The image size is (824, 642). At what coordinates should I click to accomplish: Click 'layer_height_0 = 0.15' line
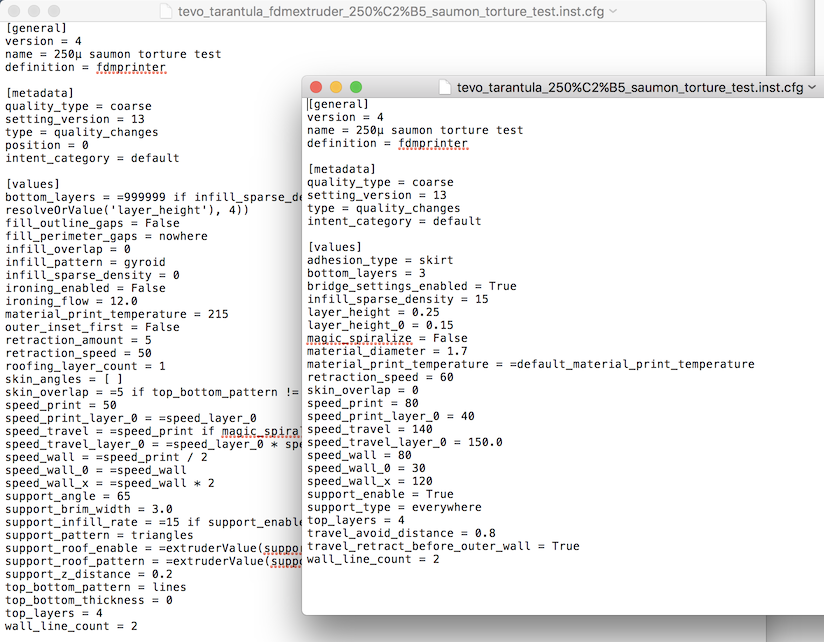point(380,325)
